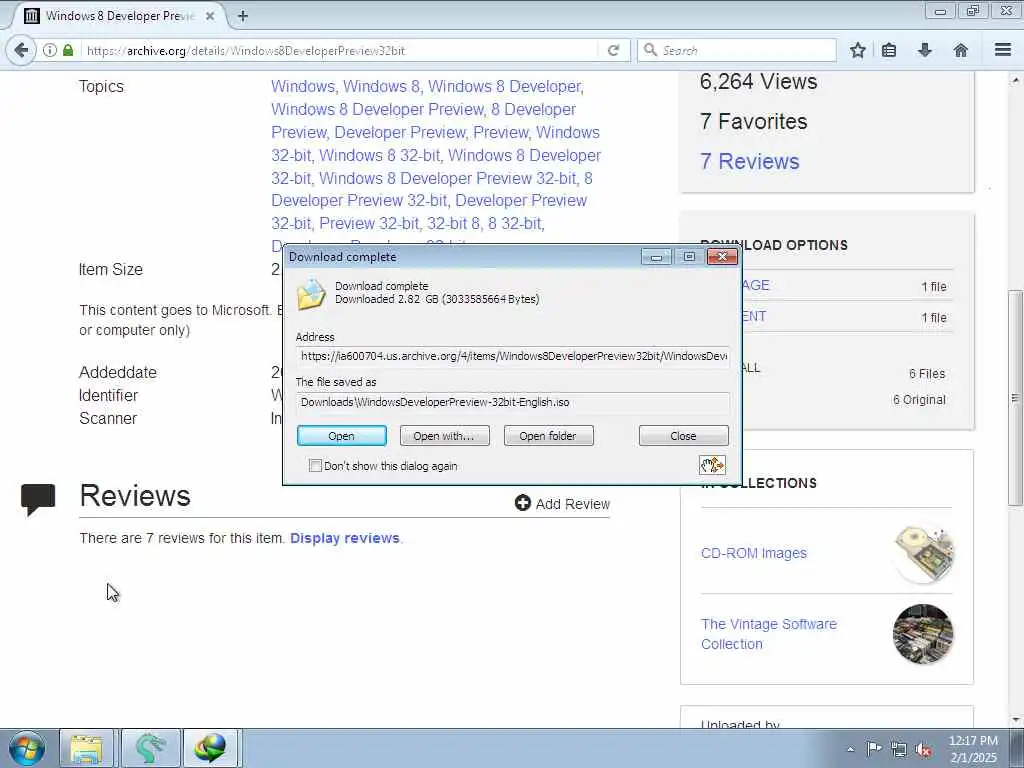Go to Firefox home page icon
Screen dimensions: 1024x768
[960, 50]
